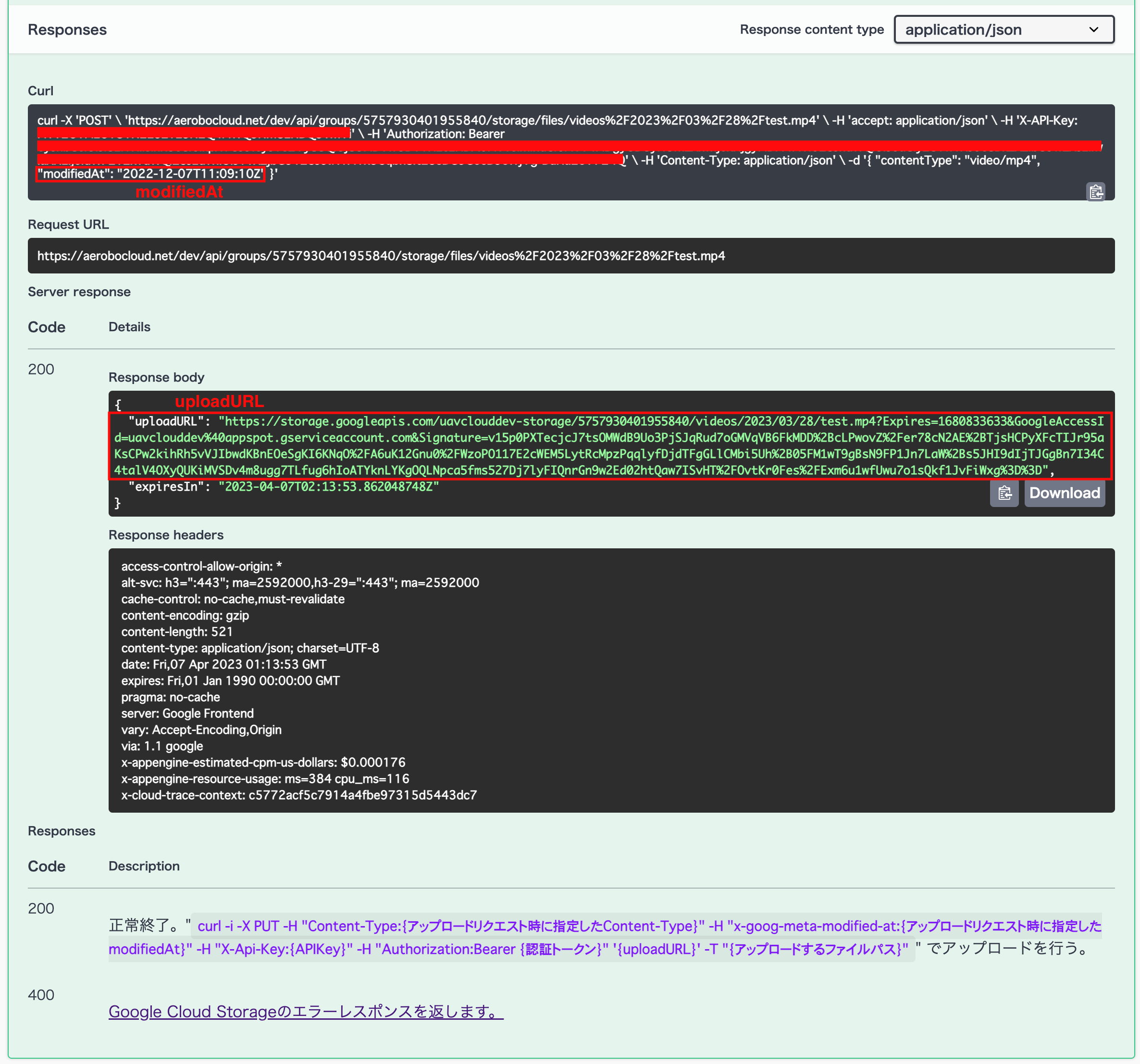Click the Server response heading
1140x1064 pixels.
(79, 292)
